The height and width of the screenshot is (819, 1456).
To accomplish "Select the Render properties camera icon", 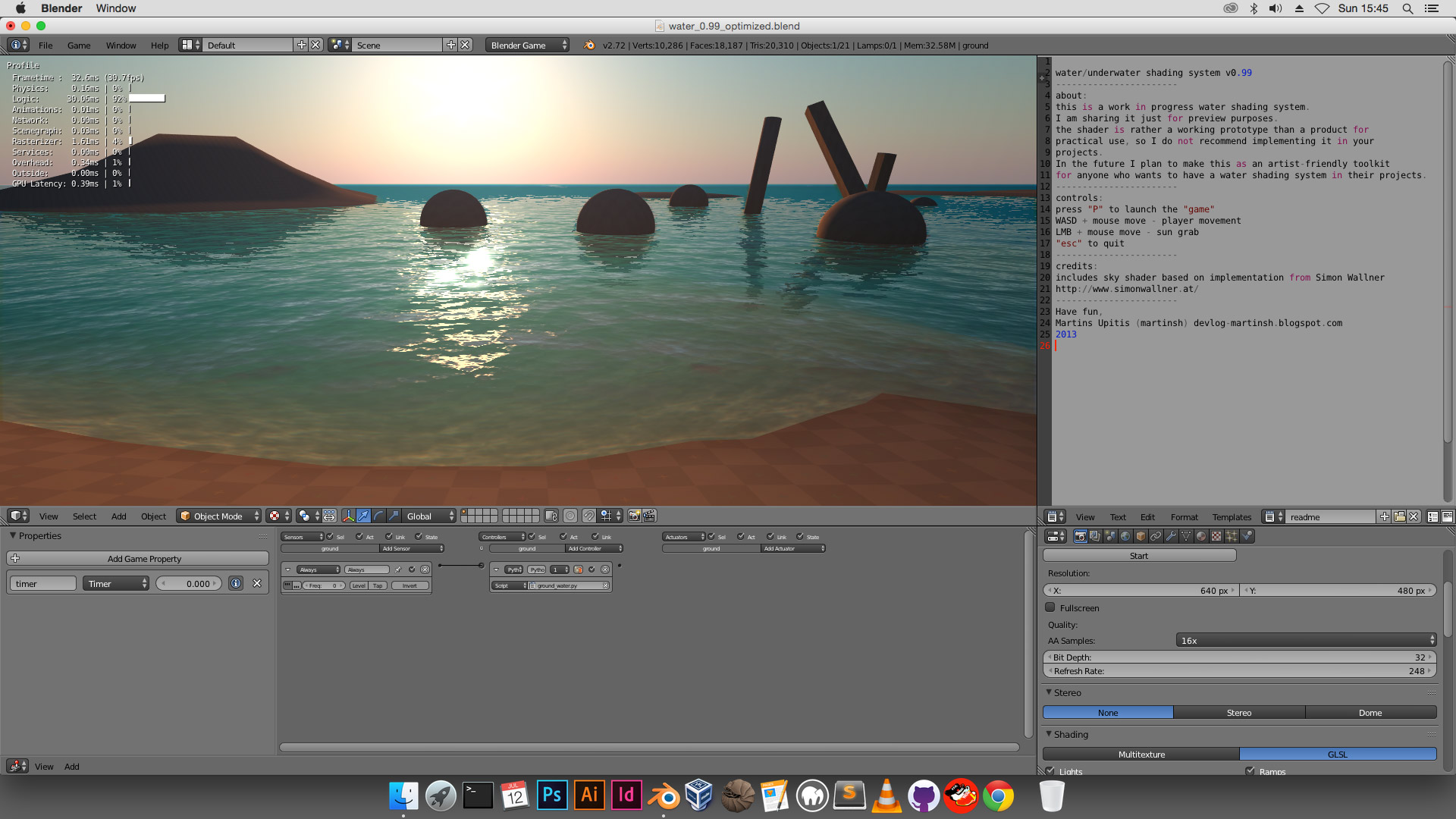I will click(1080, 535).
